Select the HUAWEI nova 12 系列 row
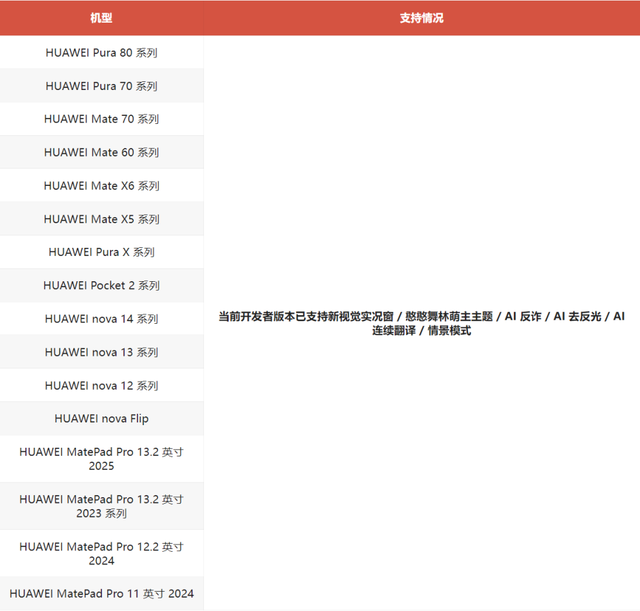Screen dimensions: 640x611 101,385
